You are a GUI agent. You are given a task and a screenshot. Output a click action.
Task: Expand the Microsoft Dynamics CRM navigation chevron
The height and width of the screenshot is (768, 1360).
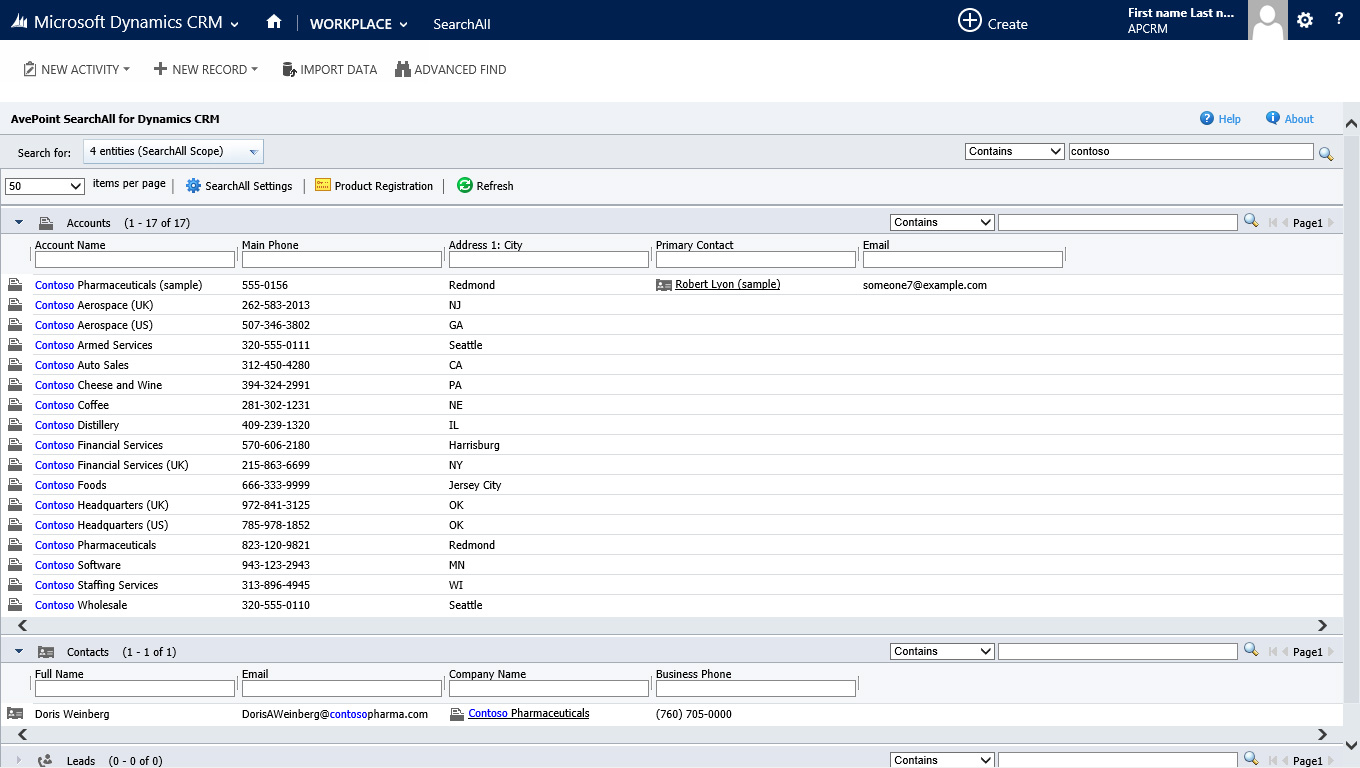[234, 24]
